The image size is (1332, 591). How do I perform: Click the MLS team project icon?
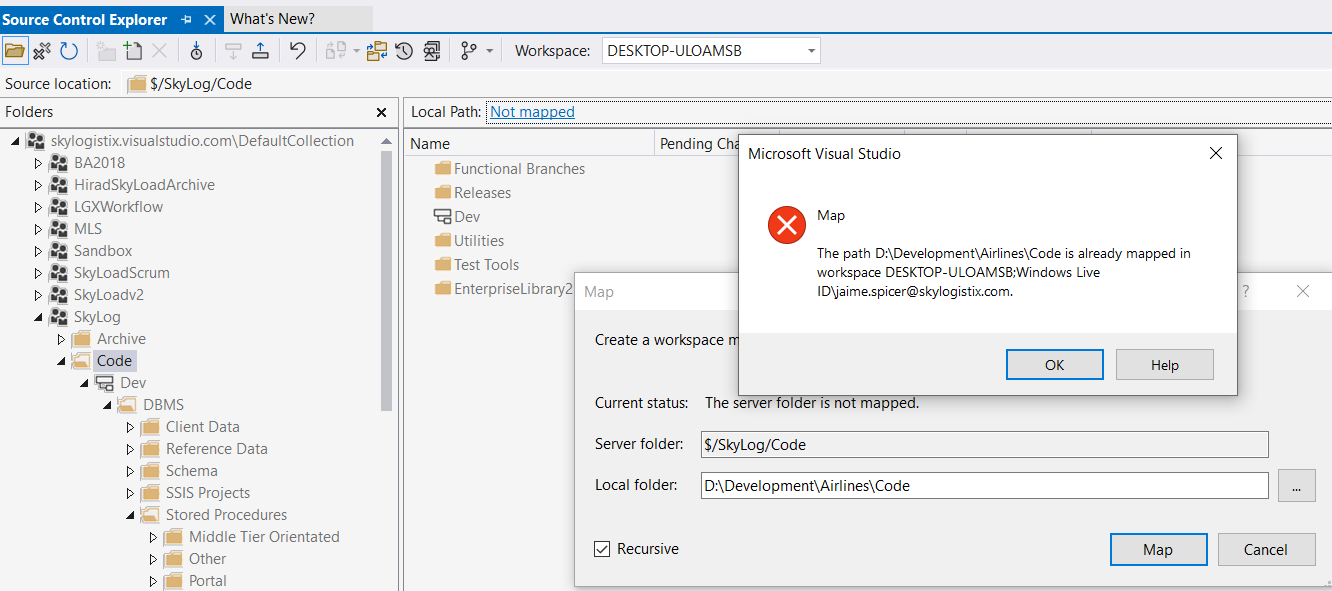[x=59, y=229]
